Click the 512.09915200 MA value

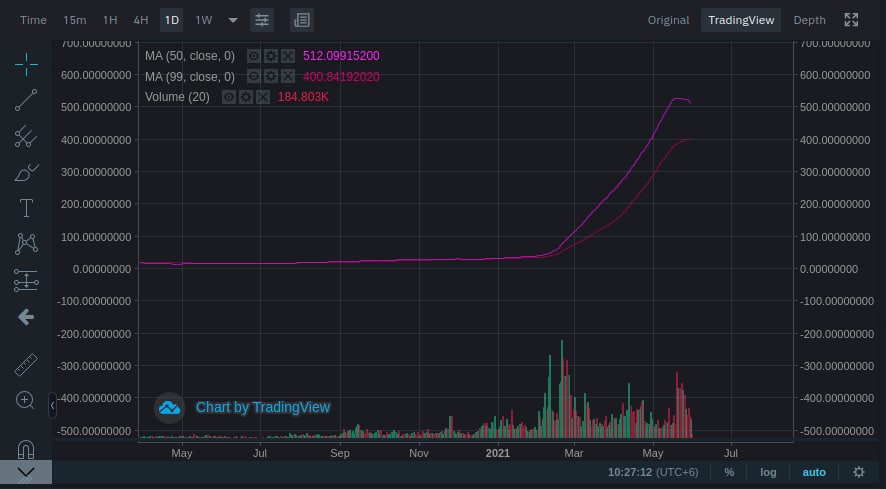click(341, 56)
